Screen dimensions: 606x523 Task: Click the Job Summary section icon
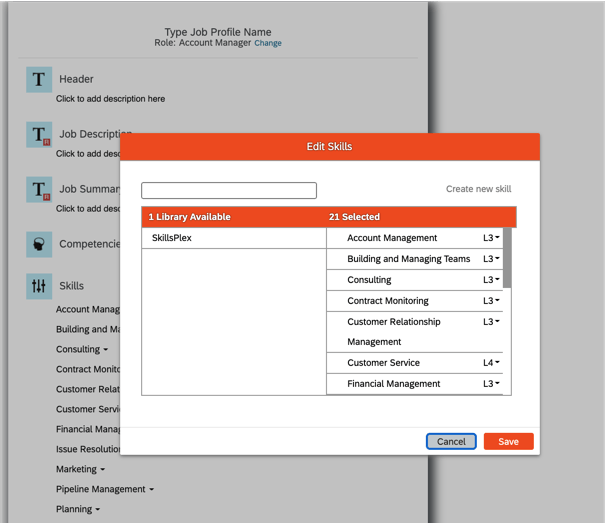click(x=39, y=189)
